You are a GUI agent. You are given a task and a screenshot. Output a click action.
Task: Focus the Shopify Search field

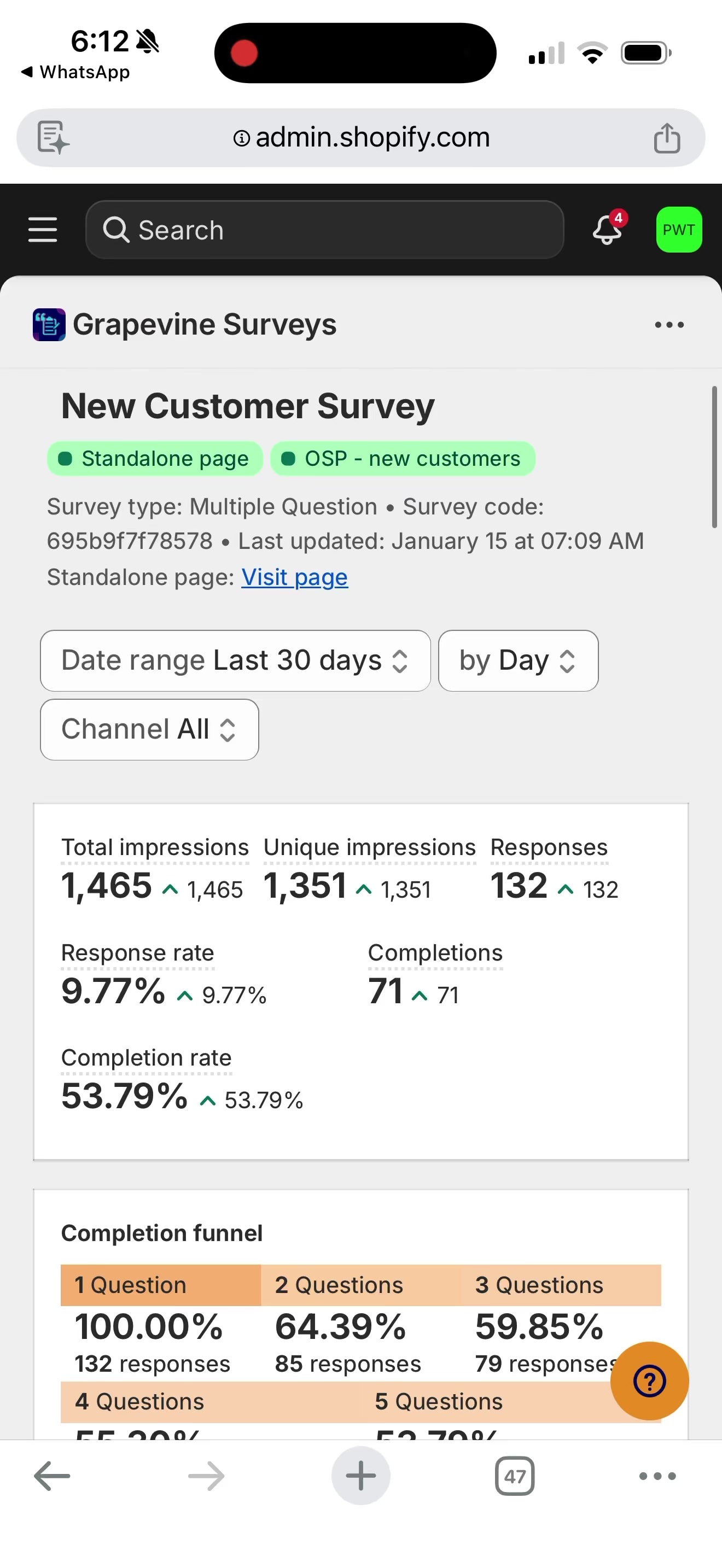point(324,230)
